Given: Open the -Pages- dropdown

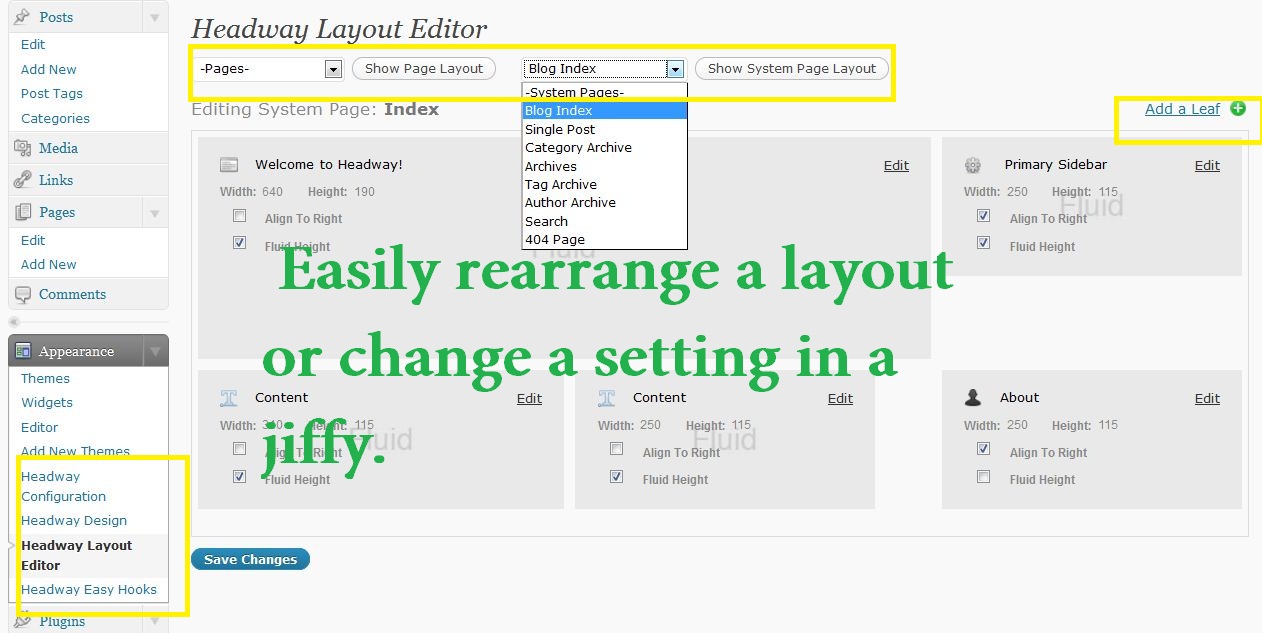Looking at the screenshot, I should pyautogui.click(x=269, y=69).
